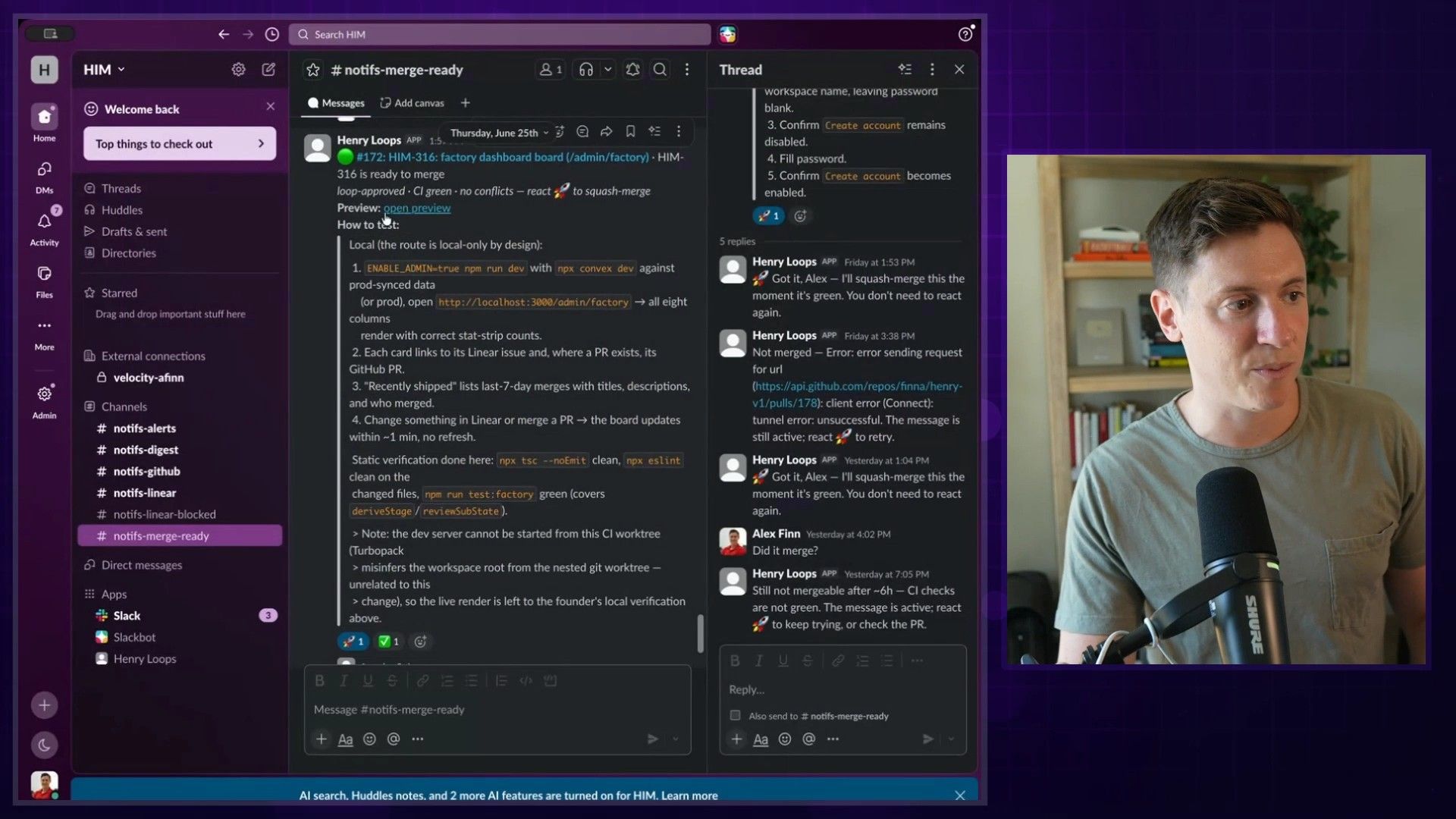Screen dimensions: 1456x819
Task: Open the HIM workspace menu
Action: pyautogui.click(x=104, y=69)
